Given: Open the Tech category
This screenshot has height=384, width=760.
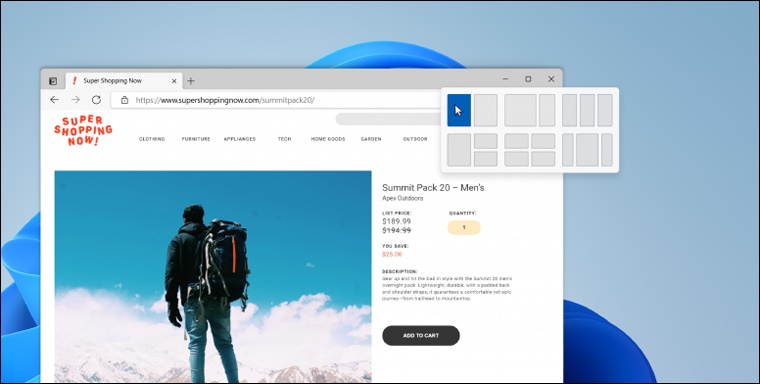Looking at the screenshot, I should 285,139.
